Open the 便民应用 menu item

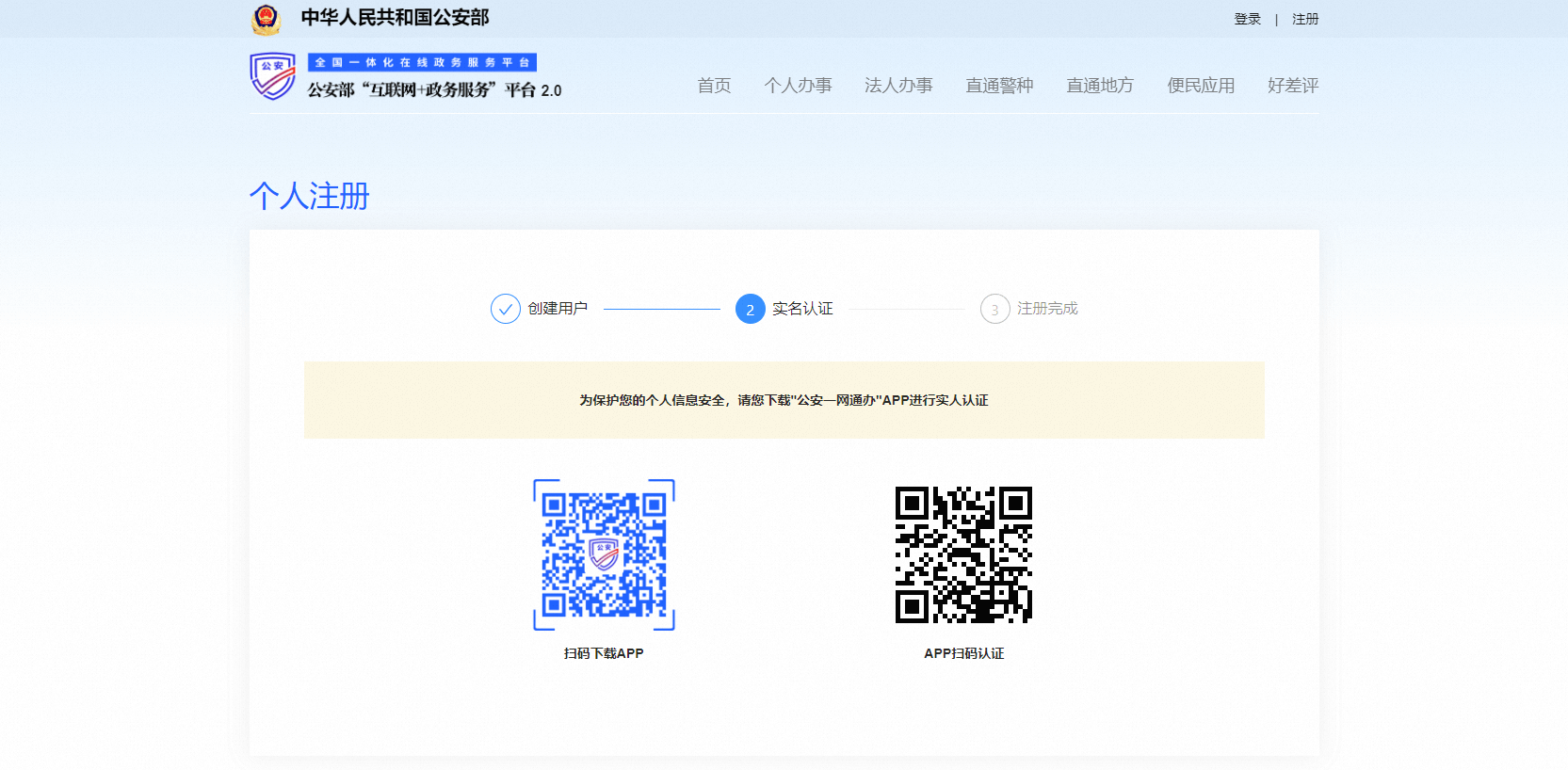1201,86
